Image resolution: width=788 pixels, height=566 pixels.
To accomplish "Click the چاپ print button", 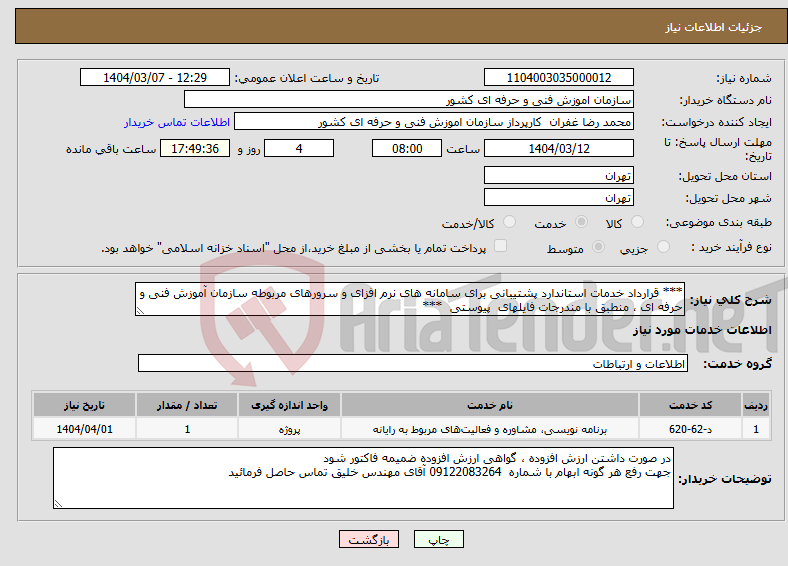I will pos(439,539).
